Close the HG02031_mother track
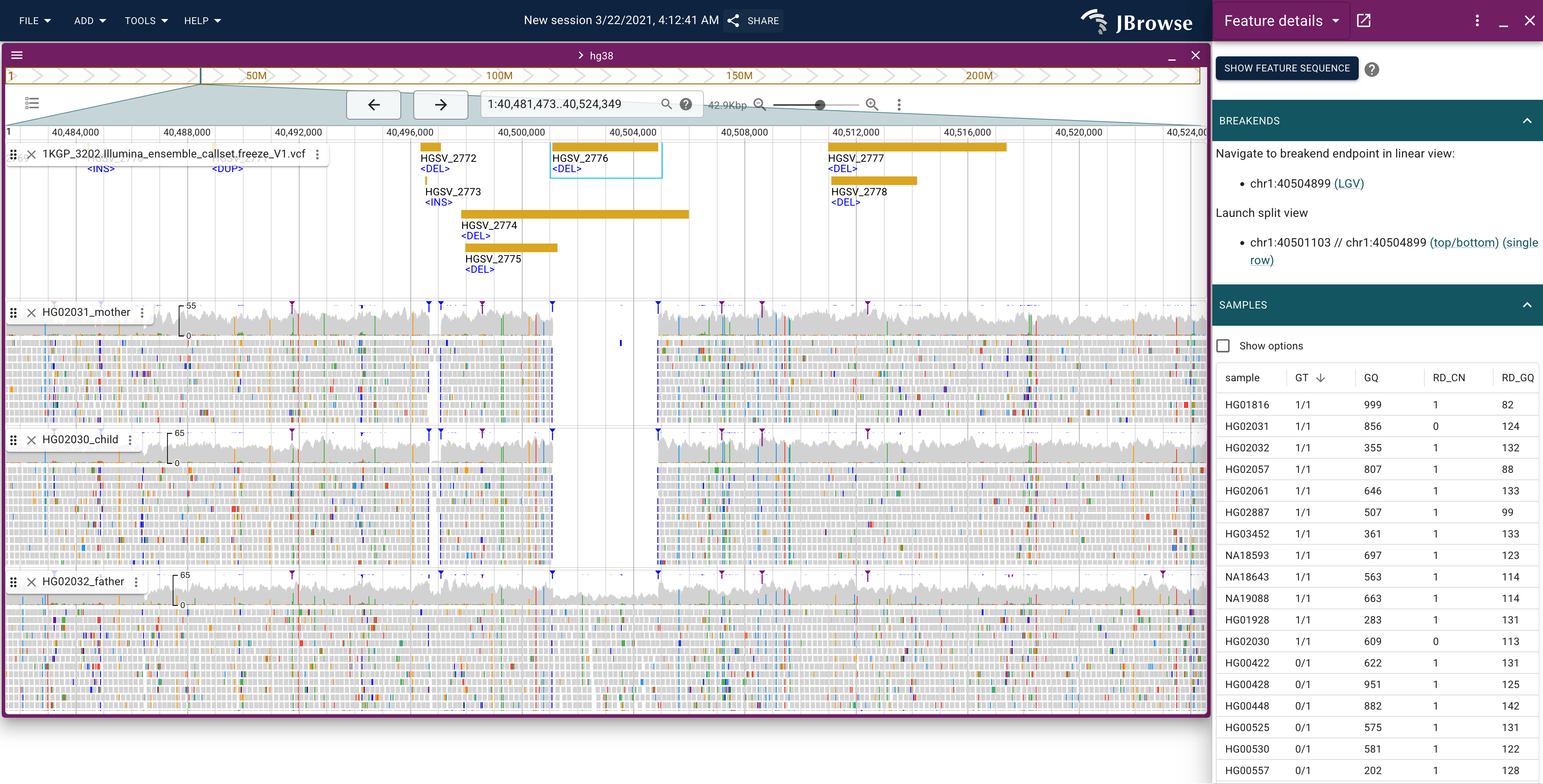The image size is (1543, 784). click(x=32, y=312)
